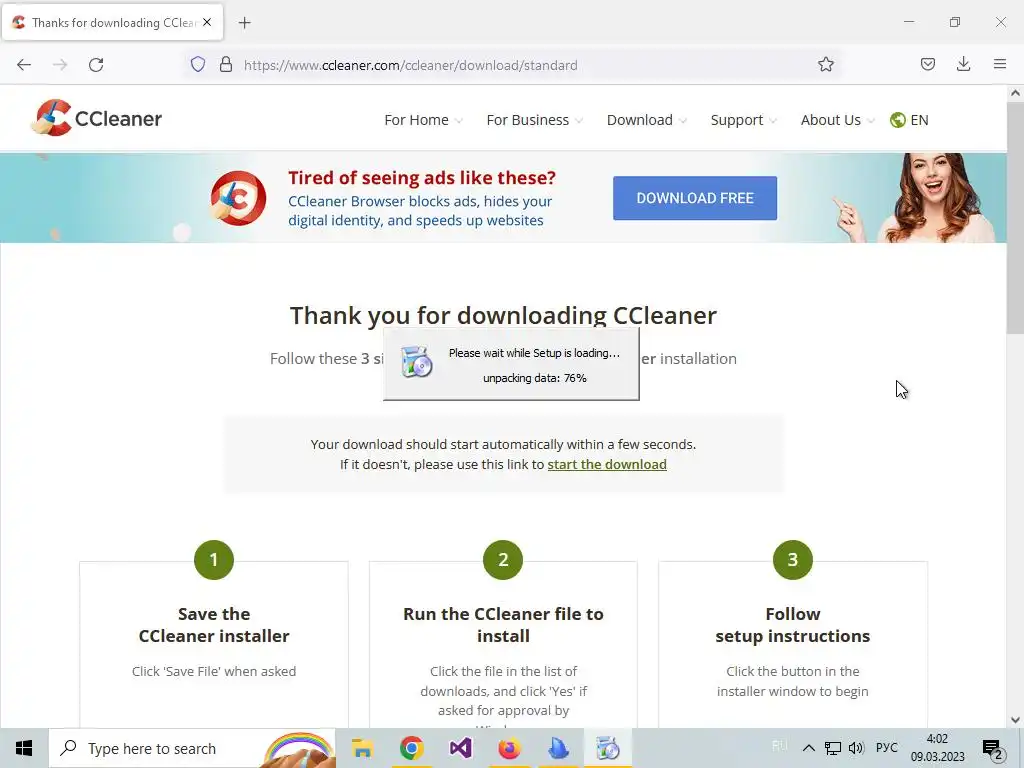Reload the page with the refresh icon
The image size is (1024, 768).
(96, 65)
